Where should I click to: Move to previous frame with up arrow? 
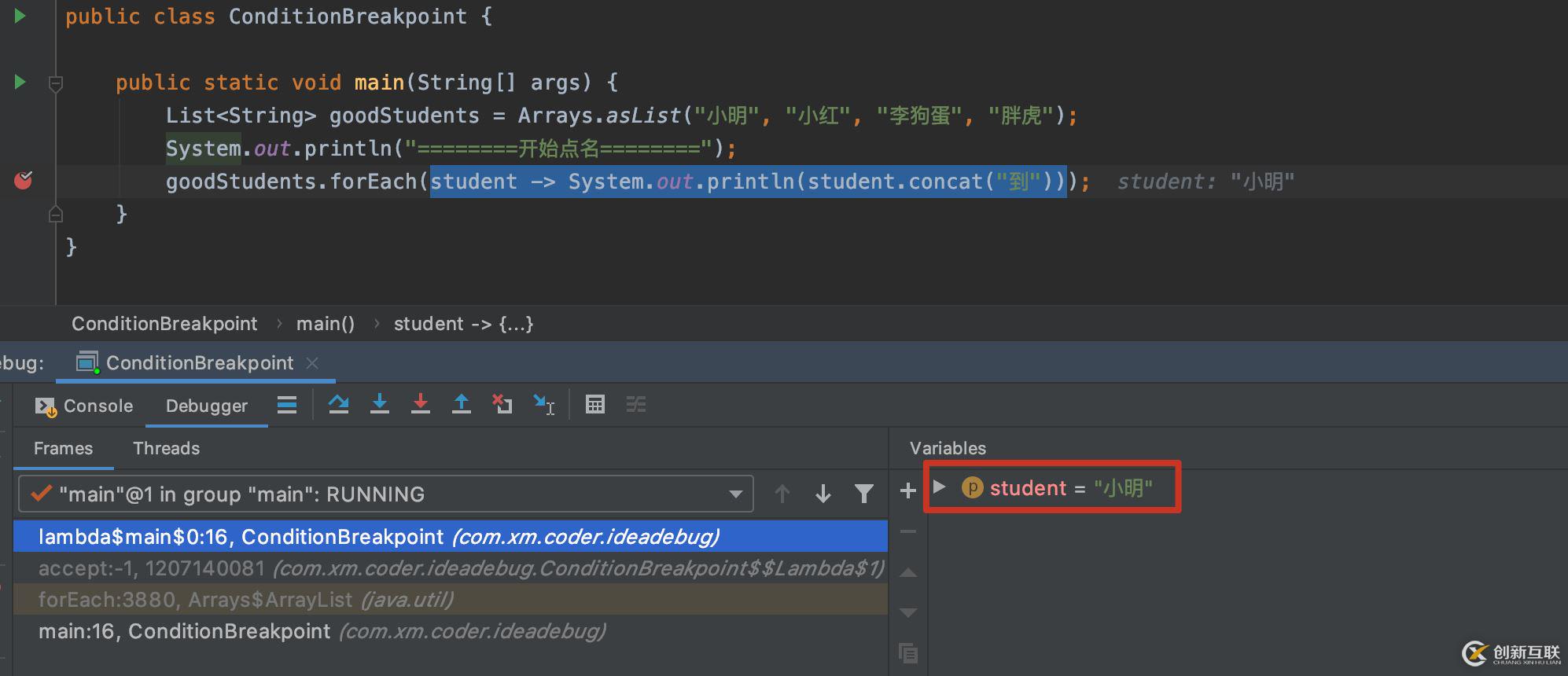782,494
